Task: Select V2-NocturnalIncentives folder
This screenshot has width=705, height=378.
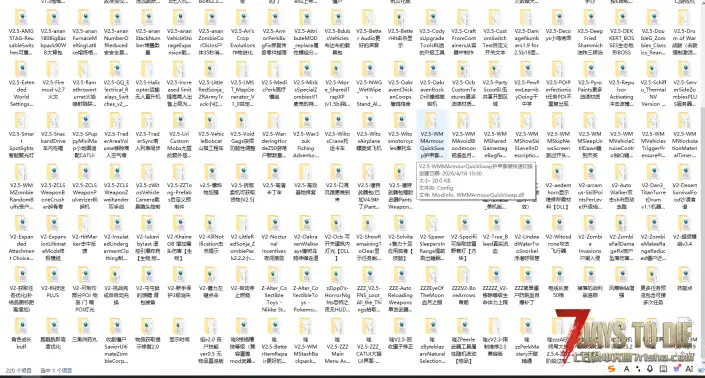Action: tap(274, 238)
